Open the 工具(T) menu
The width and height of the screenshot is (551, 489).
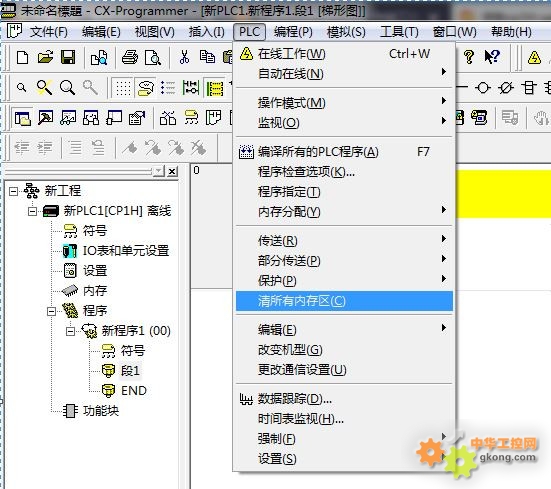tap(399, 32)
